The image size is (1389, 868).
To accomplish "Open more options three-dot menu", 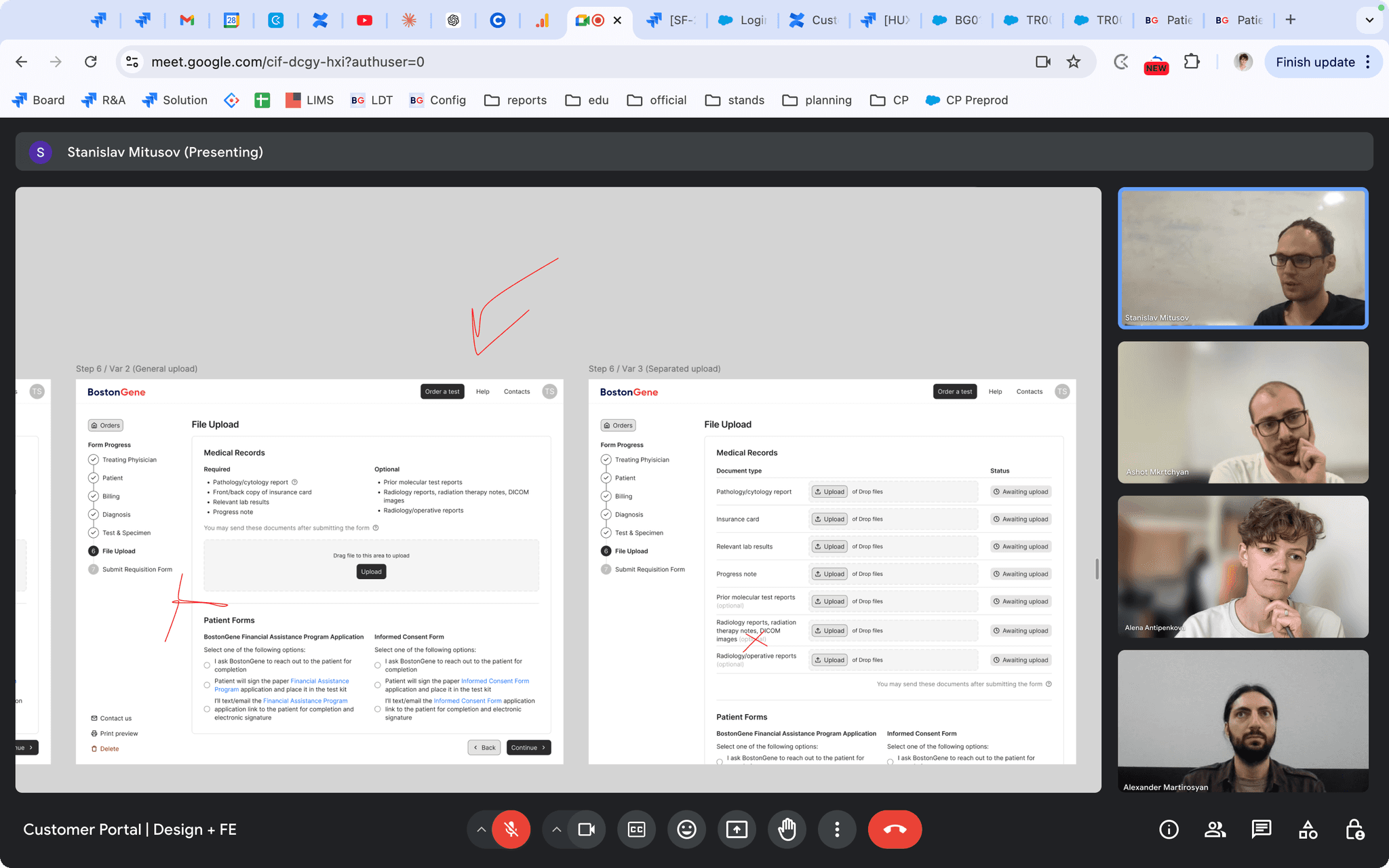I will [x=837, y=829].
